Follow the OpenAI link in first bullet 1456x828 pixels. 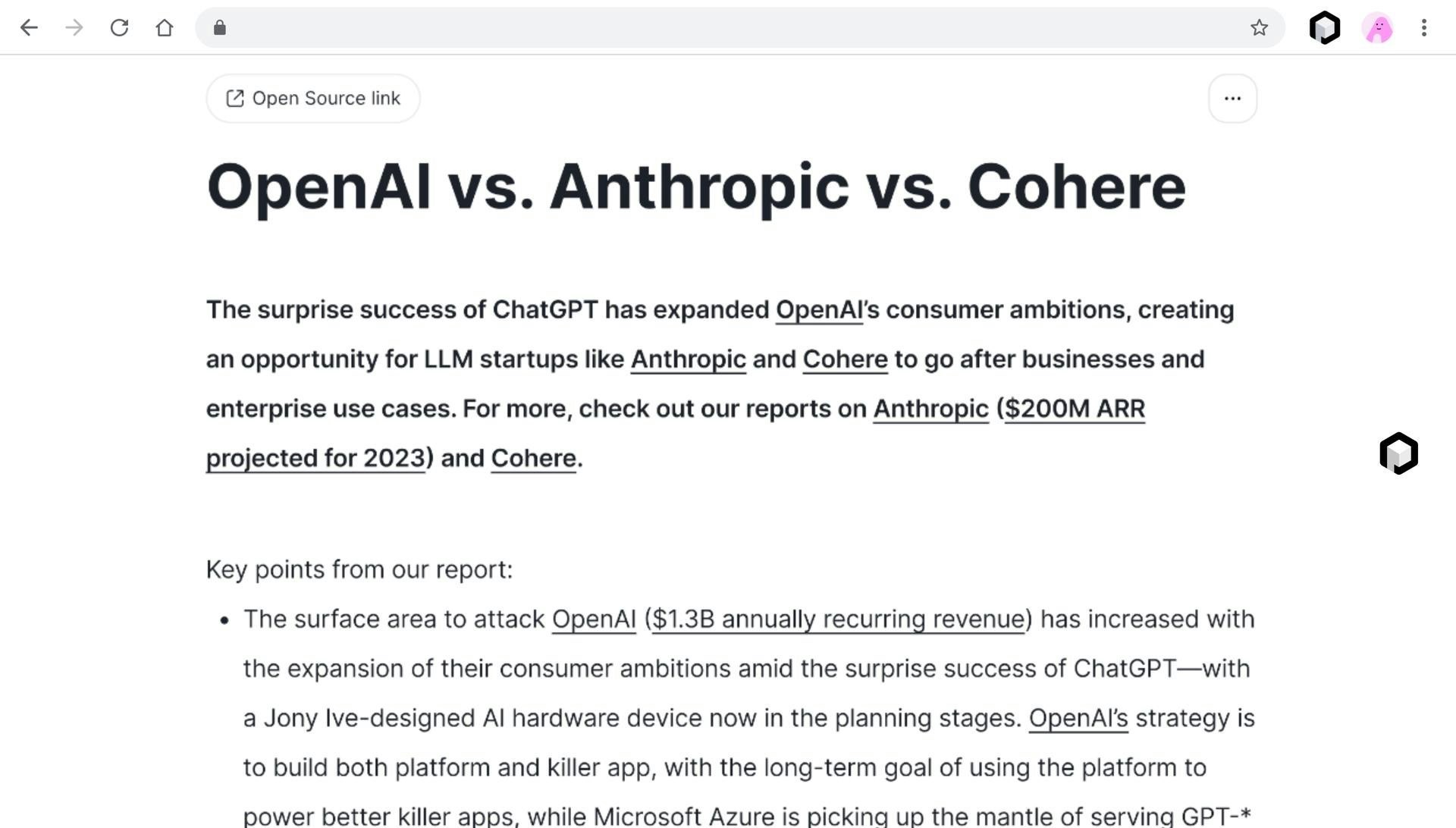point(594,619)
